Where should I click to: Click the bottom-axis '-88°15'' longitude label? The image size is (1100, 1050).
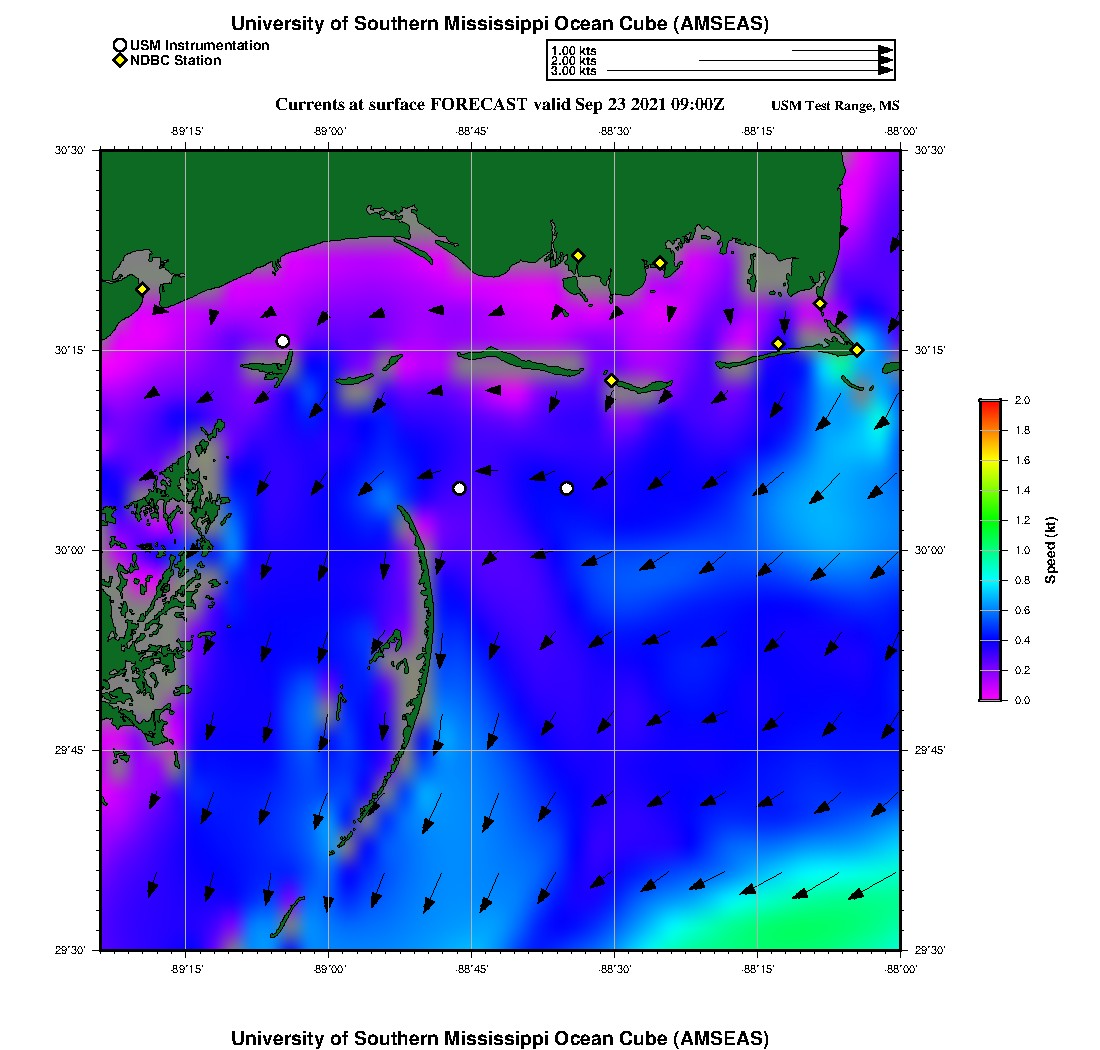pyautogui.click(x=758, y=969)
